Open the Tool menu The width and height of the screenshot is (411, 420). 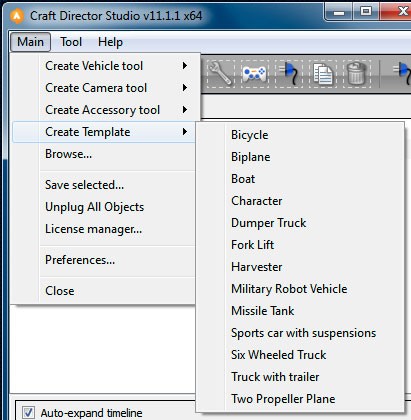pos(71,42)
